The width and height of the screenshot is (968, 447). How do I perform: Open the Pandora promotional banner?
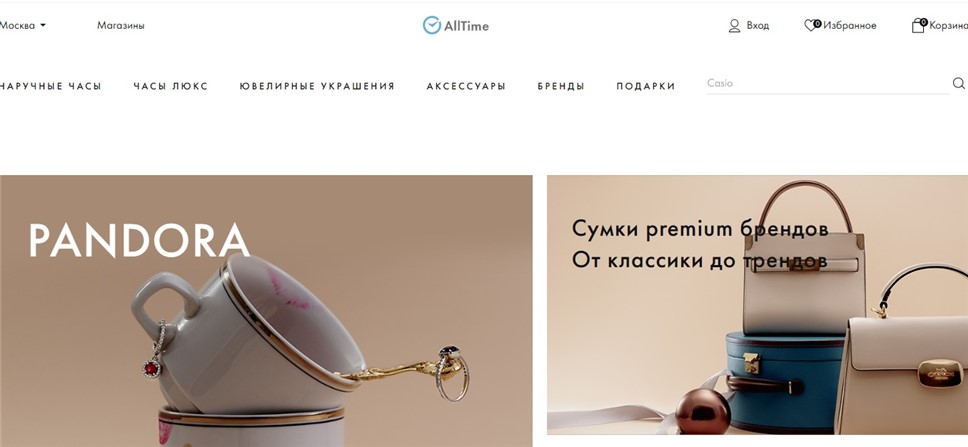[266, 311]
